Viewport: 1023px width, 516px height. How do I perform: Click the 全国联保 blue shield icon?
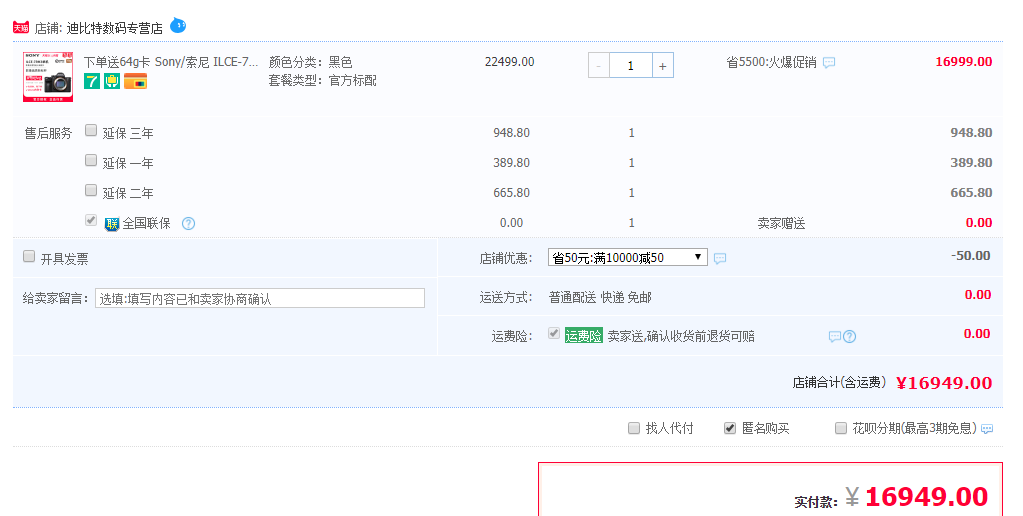click(112, 224)
